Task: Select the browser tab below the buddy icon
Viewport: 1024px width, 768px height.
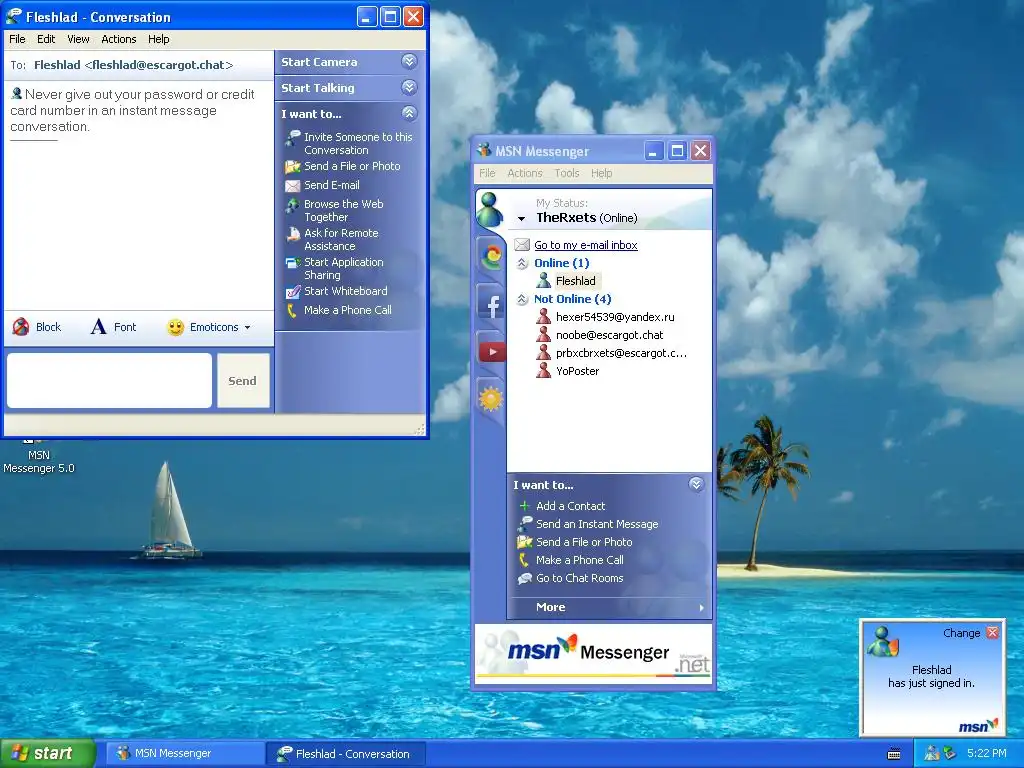Action: click(490, 257)
